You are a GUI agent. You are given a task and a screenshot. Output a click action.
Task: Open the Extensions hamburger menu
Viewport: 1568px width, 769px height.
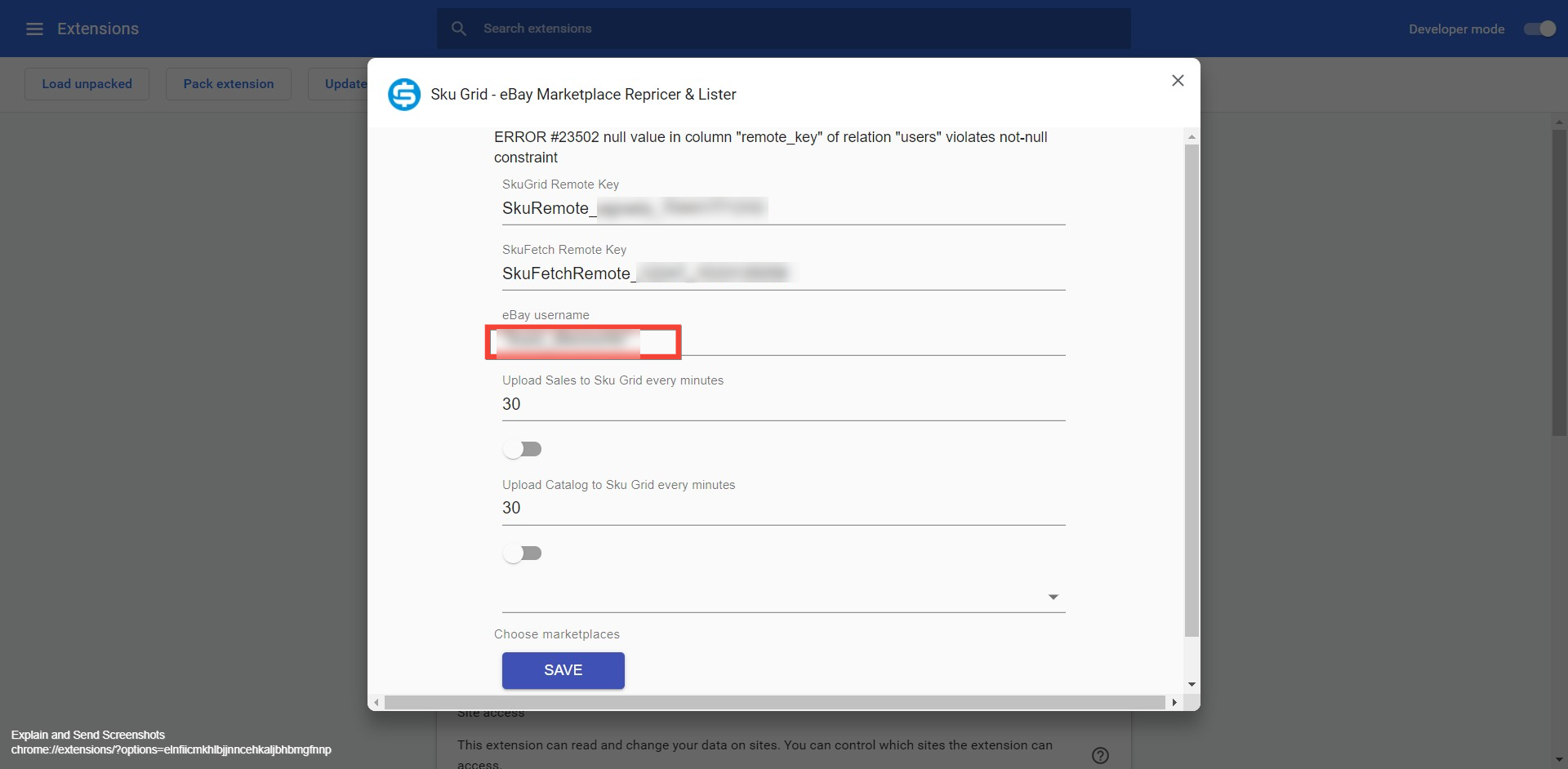tap(34, 29)
